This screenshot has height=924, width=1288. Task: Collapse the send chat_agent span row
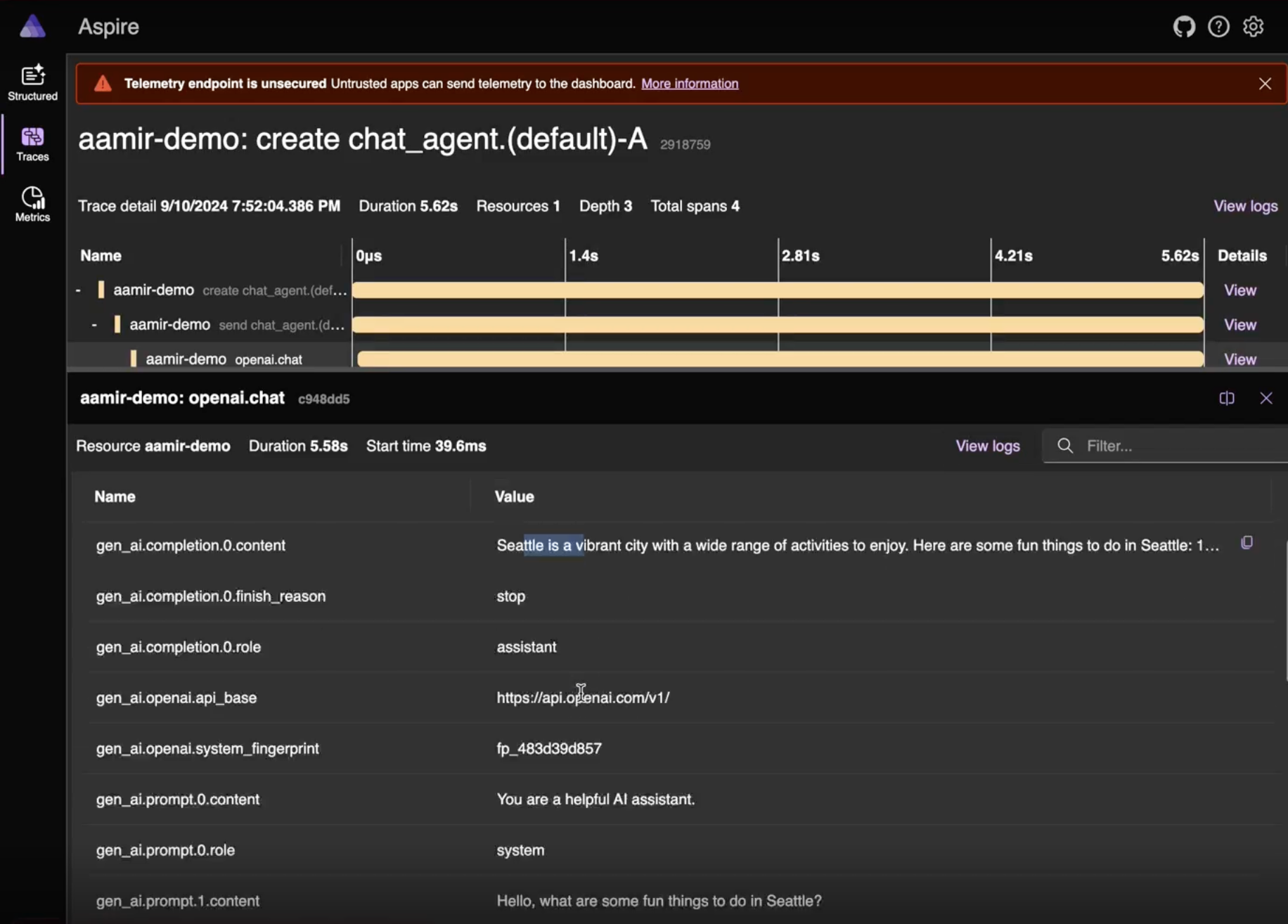94,324
